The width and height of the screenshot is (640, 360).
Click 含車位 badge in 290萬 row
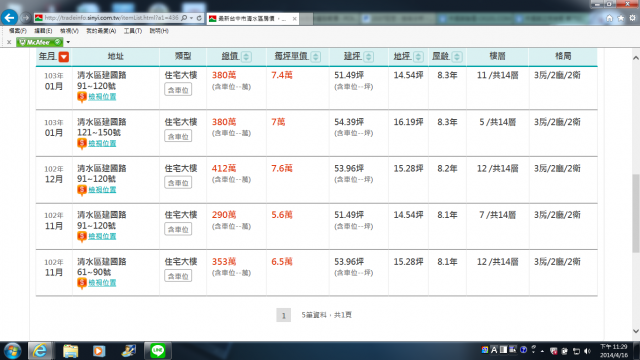(x=178, y=229)
